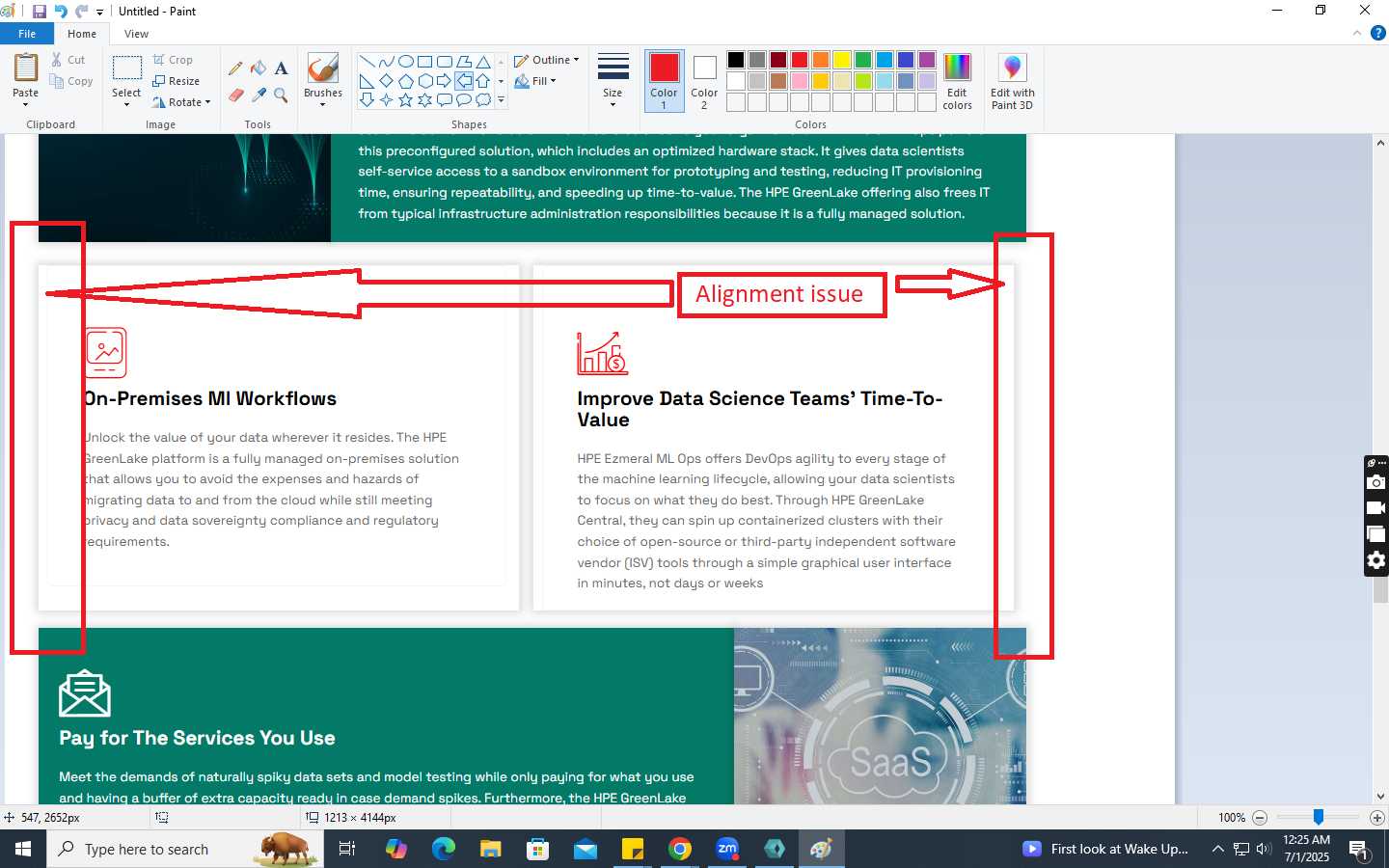
Task: Choose the Five-point star shape
Action: [405, 99]
